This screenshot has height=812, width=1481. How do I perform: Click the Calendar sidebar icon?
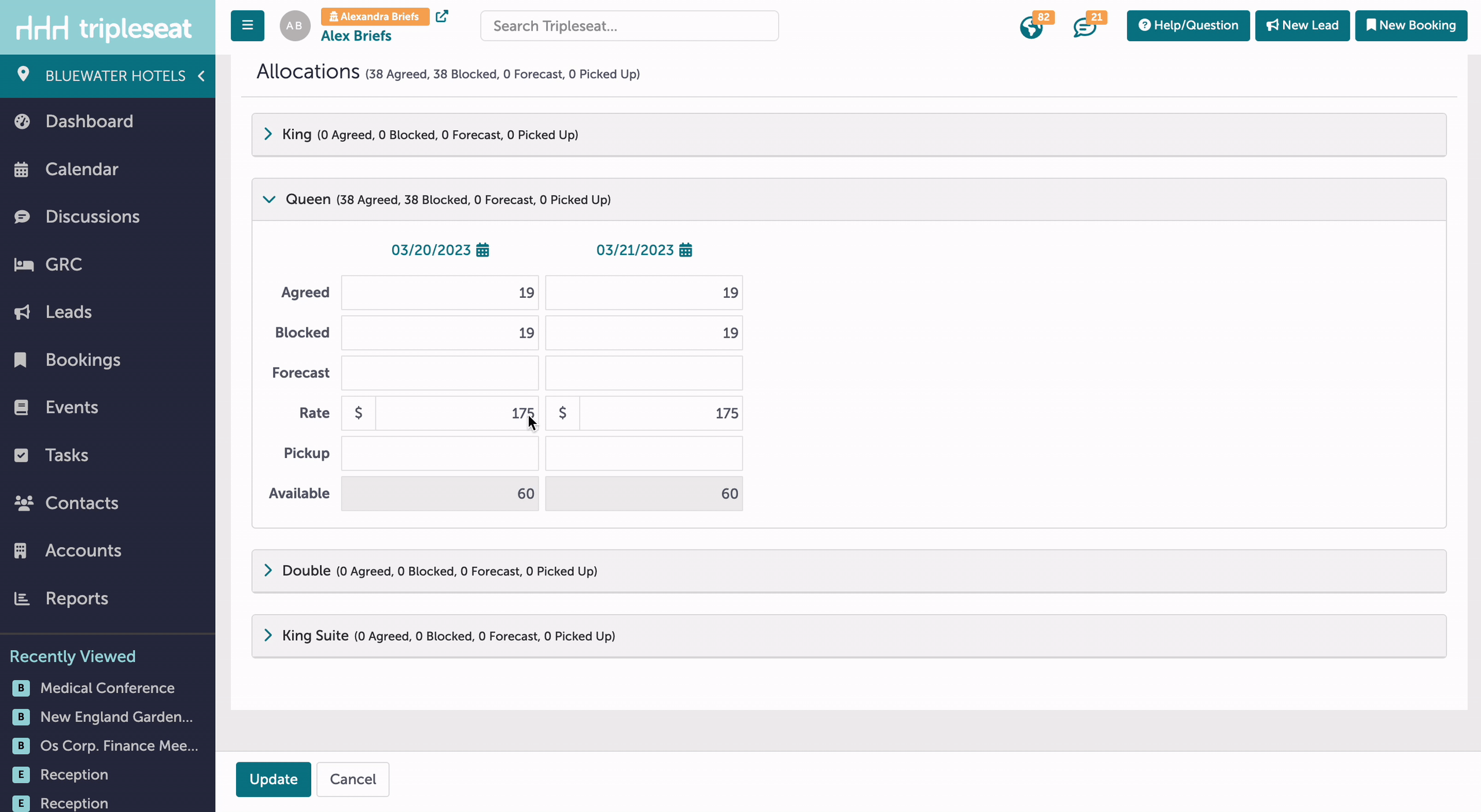(21, 169)
